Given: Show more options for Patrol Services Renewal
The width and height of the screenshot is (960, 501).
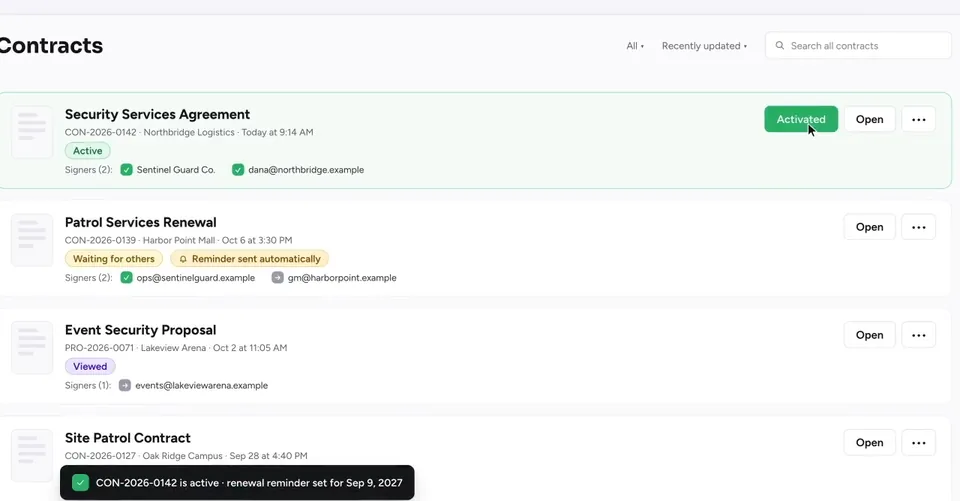Looking at the screenshot, I should 918,227.
